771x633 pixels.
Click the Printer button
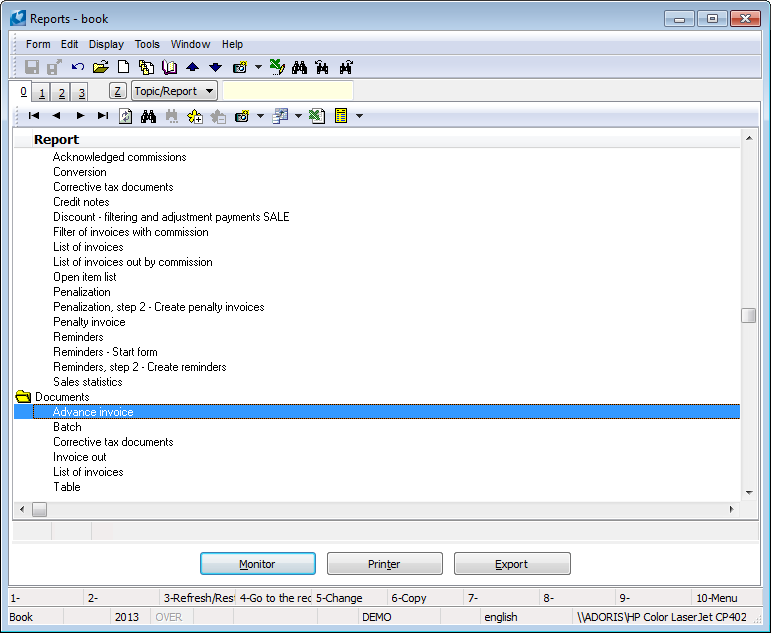[x=385, y=564]
